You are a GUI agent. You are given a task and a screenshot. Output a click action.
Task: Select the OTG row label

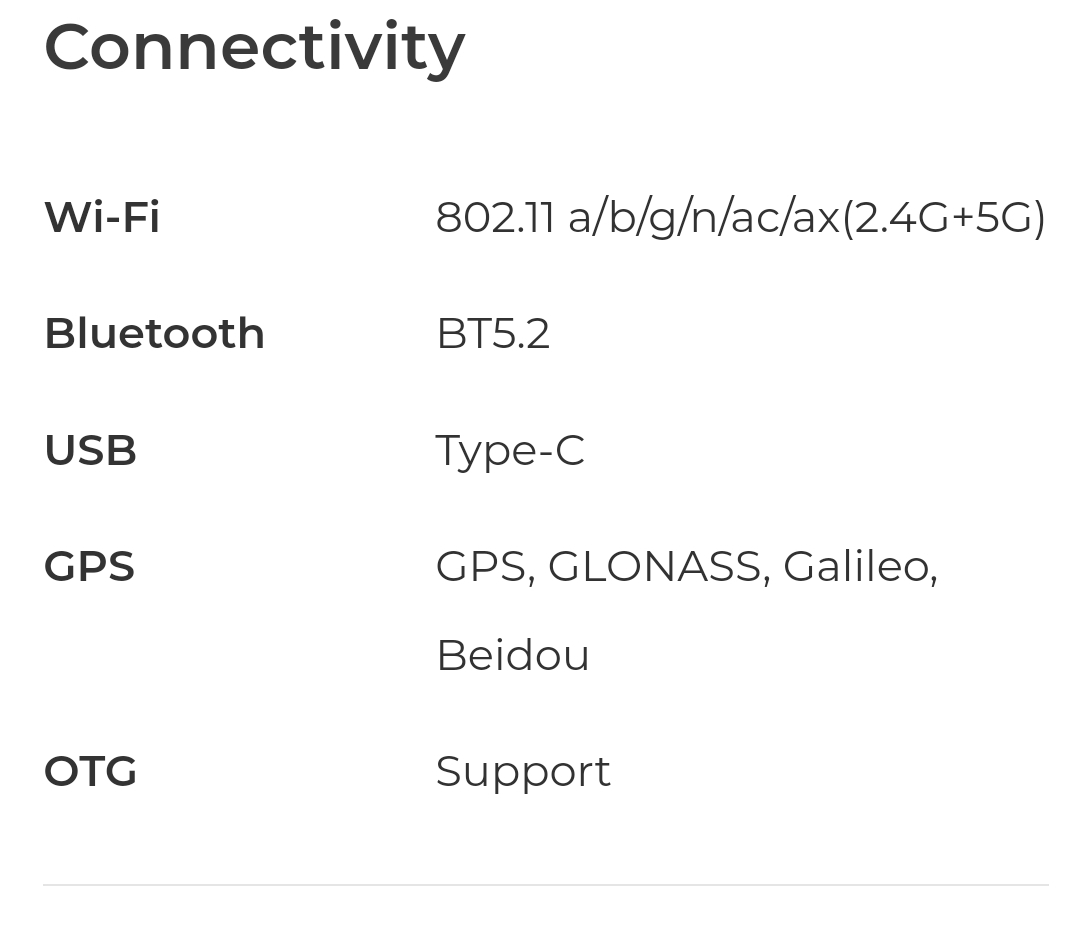91,771
